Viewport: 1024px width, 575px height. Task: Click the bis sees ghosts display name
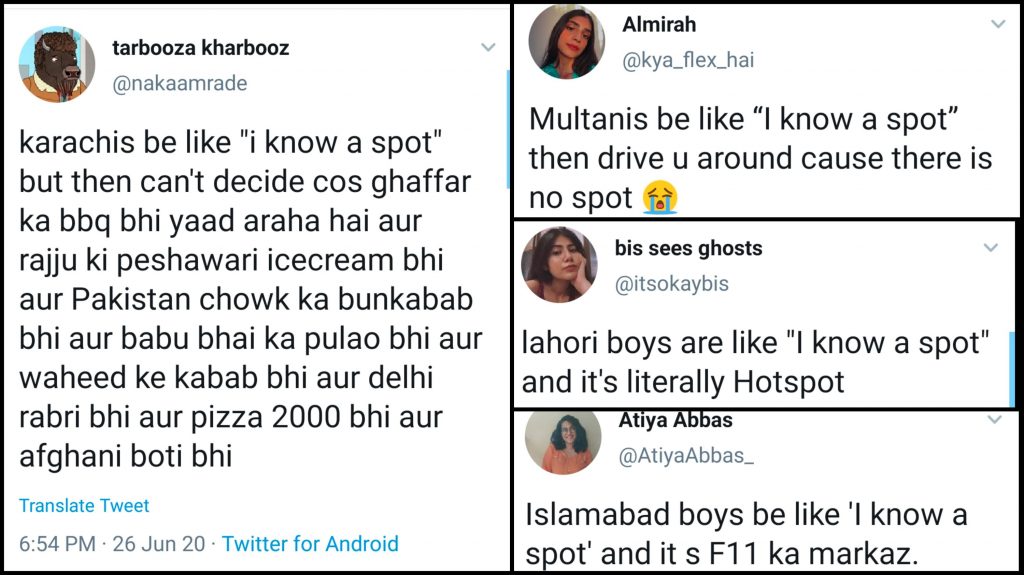[x=688, y=248]
